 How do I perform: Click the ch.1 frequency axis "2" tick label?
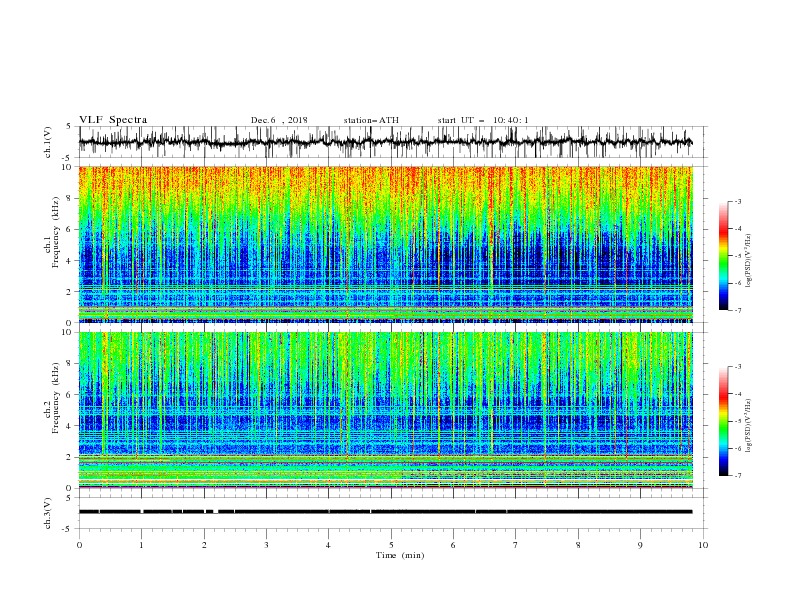71,292
